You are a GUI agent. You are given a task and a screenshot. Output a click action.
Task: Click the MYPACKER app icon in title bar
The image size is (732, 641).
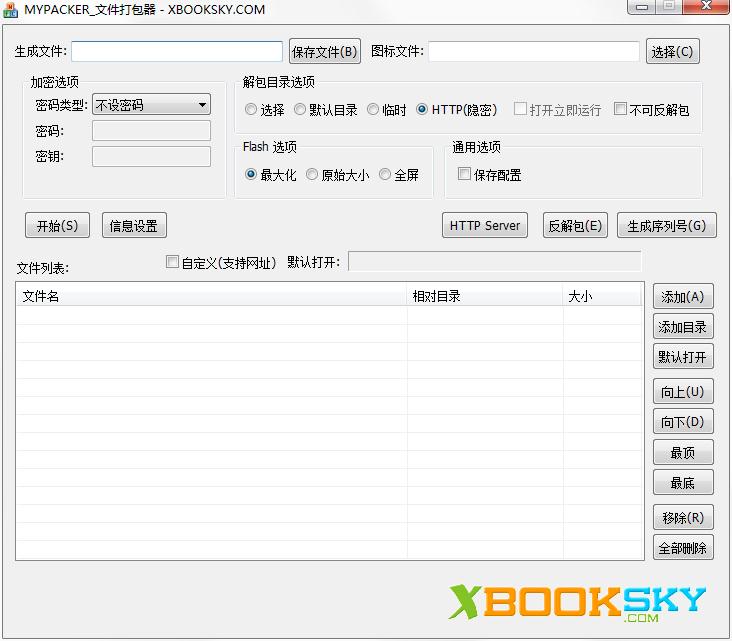coord(10,9)
